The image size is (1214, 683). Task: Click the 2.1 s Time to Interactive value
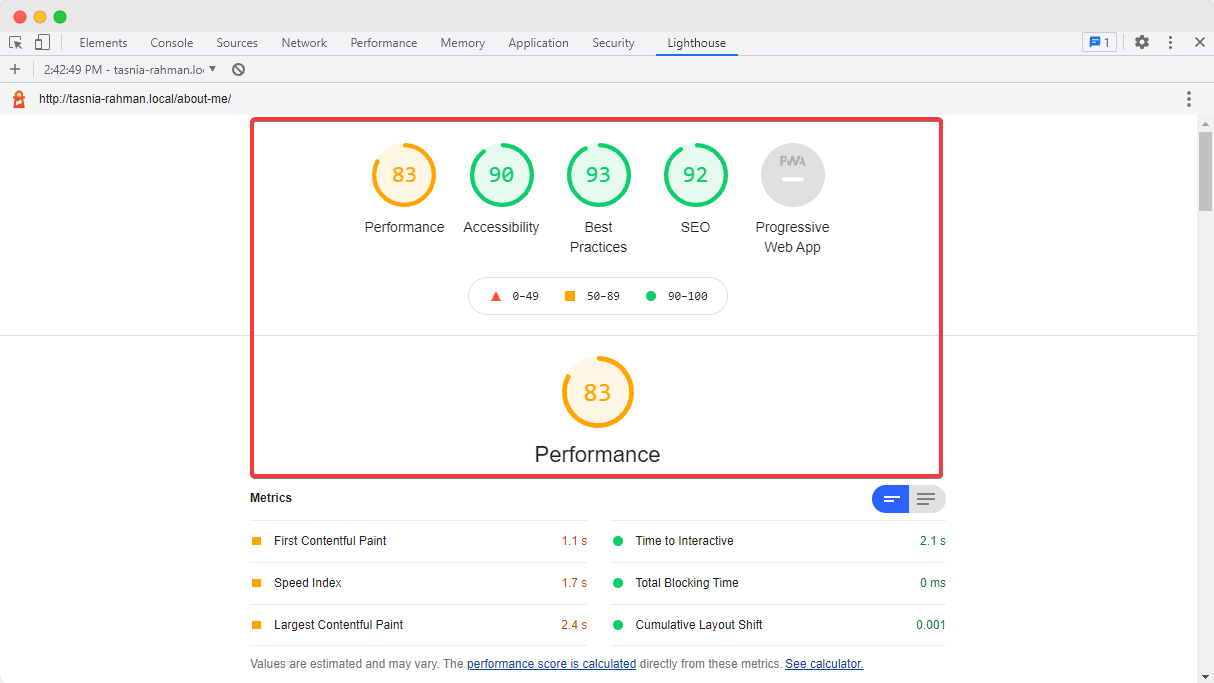[x=932, y=541]
